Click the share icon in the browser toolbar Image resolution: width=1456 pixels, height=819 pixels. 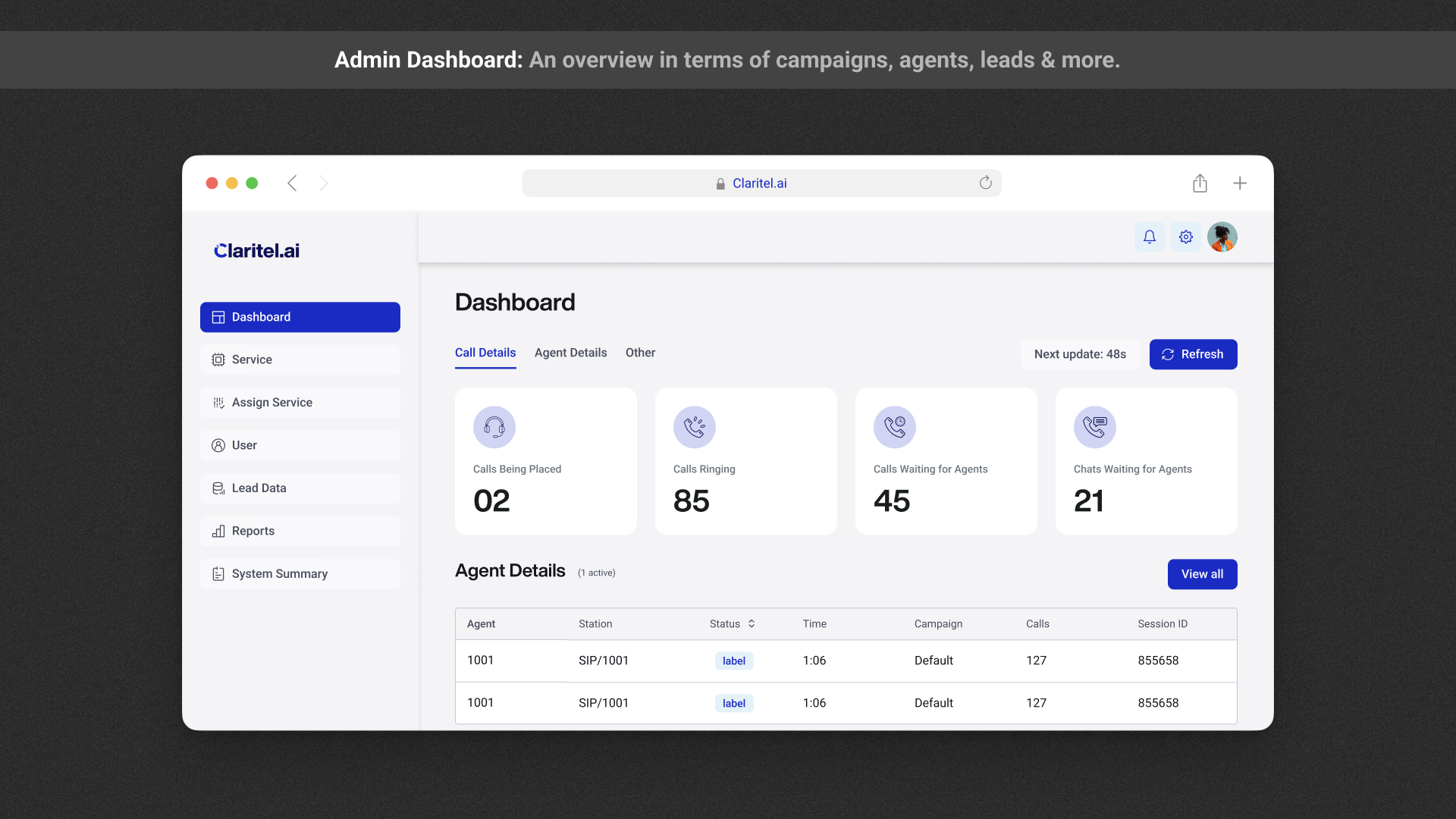[x=1200, y=183]
